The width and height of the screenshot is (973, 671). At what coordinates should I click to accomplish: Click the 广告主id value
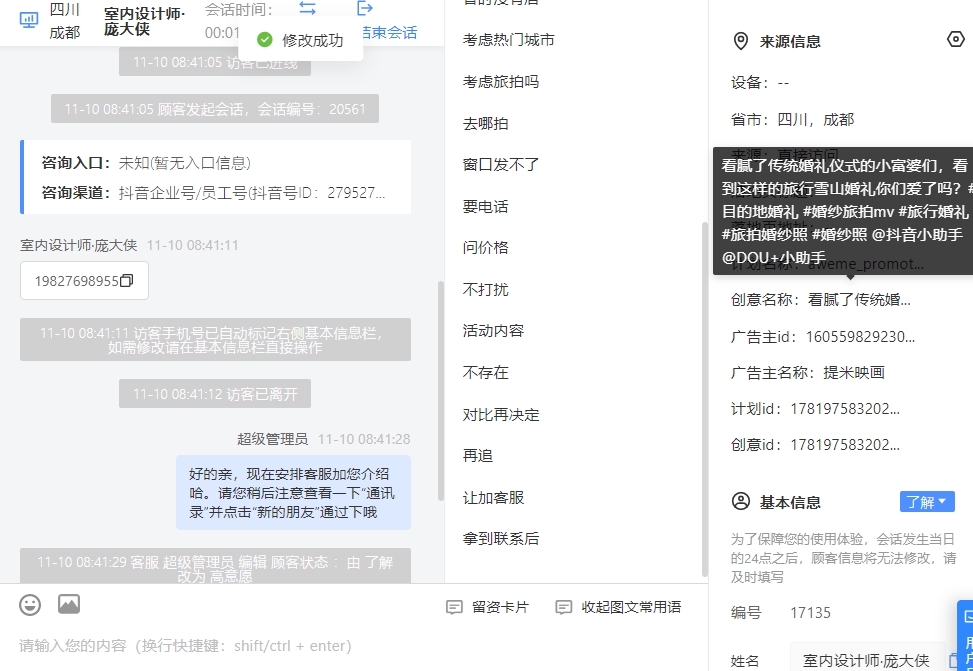(x=860, y=337)
